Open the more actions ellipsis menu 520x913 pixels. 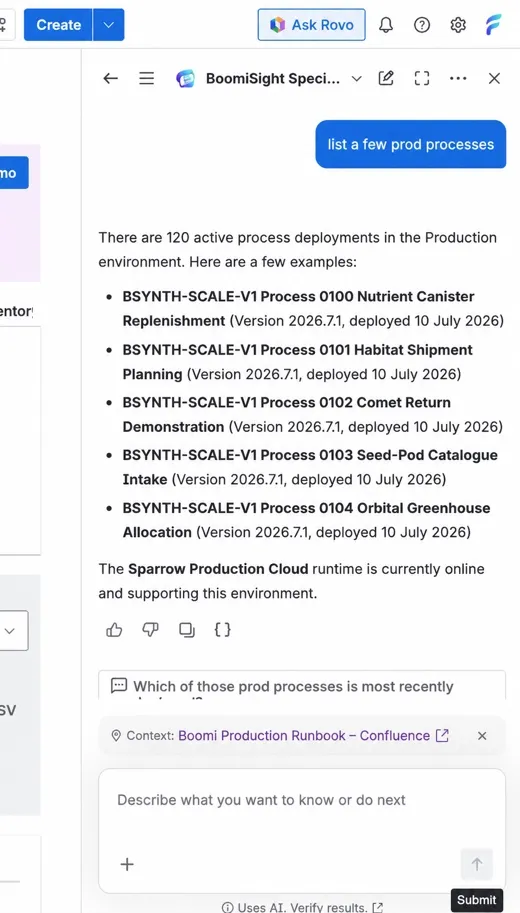[458, 78]
